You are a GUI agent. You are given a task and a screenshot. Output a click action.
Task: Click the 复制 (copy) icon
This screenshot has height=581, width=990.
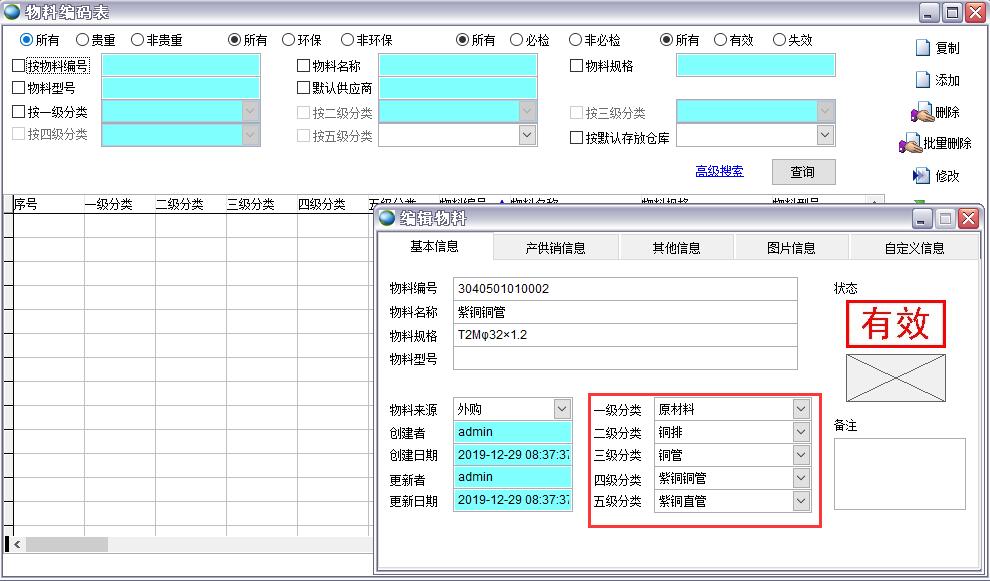(923, 48)
